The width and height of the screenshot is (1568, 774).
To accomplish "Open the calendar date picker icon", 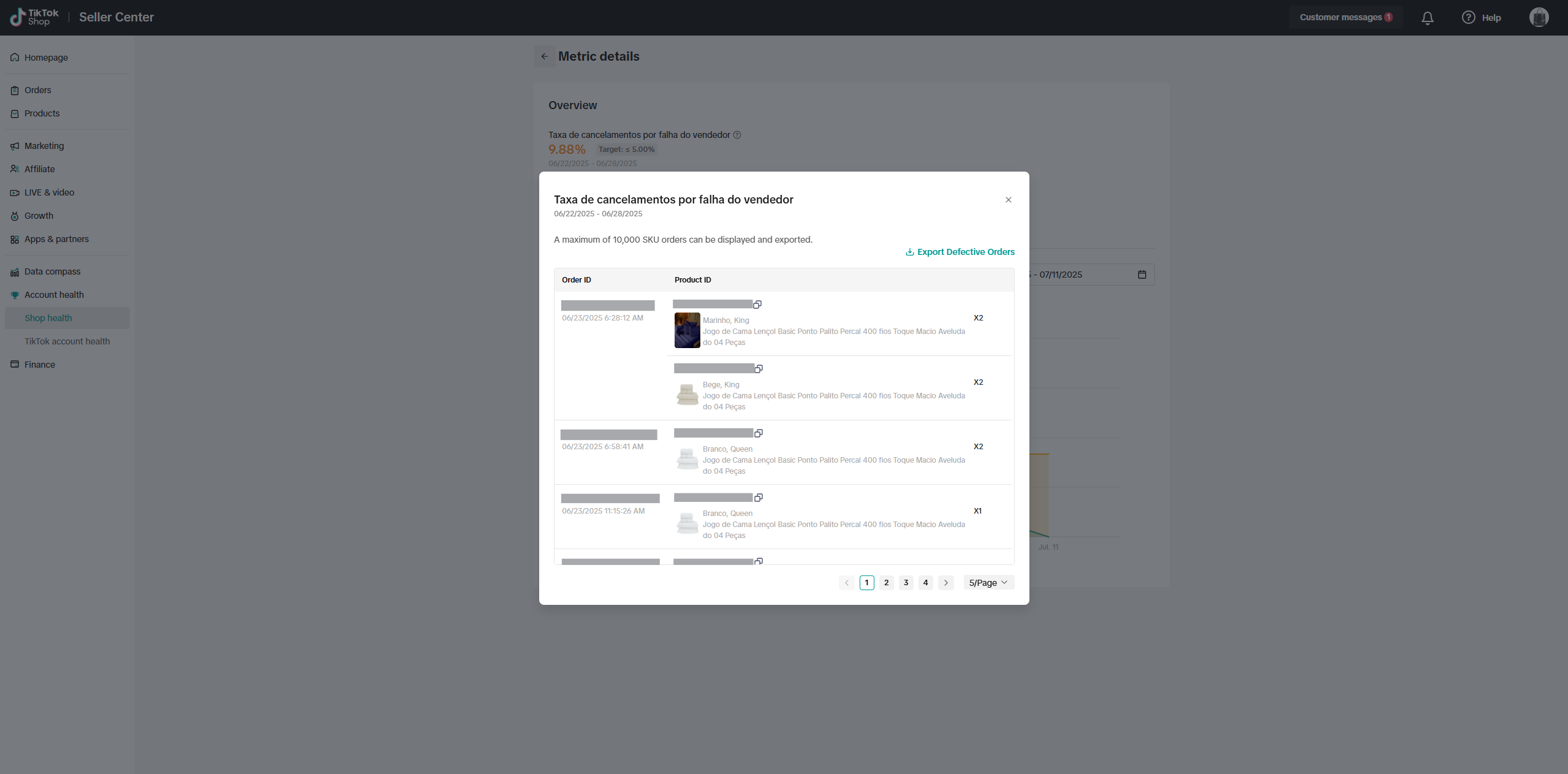I will coord(1142,275).
